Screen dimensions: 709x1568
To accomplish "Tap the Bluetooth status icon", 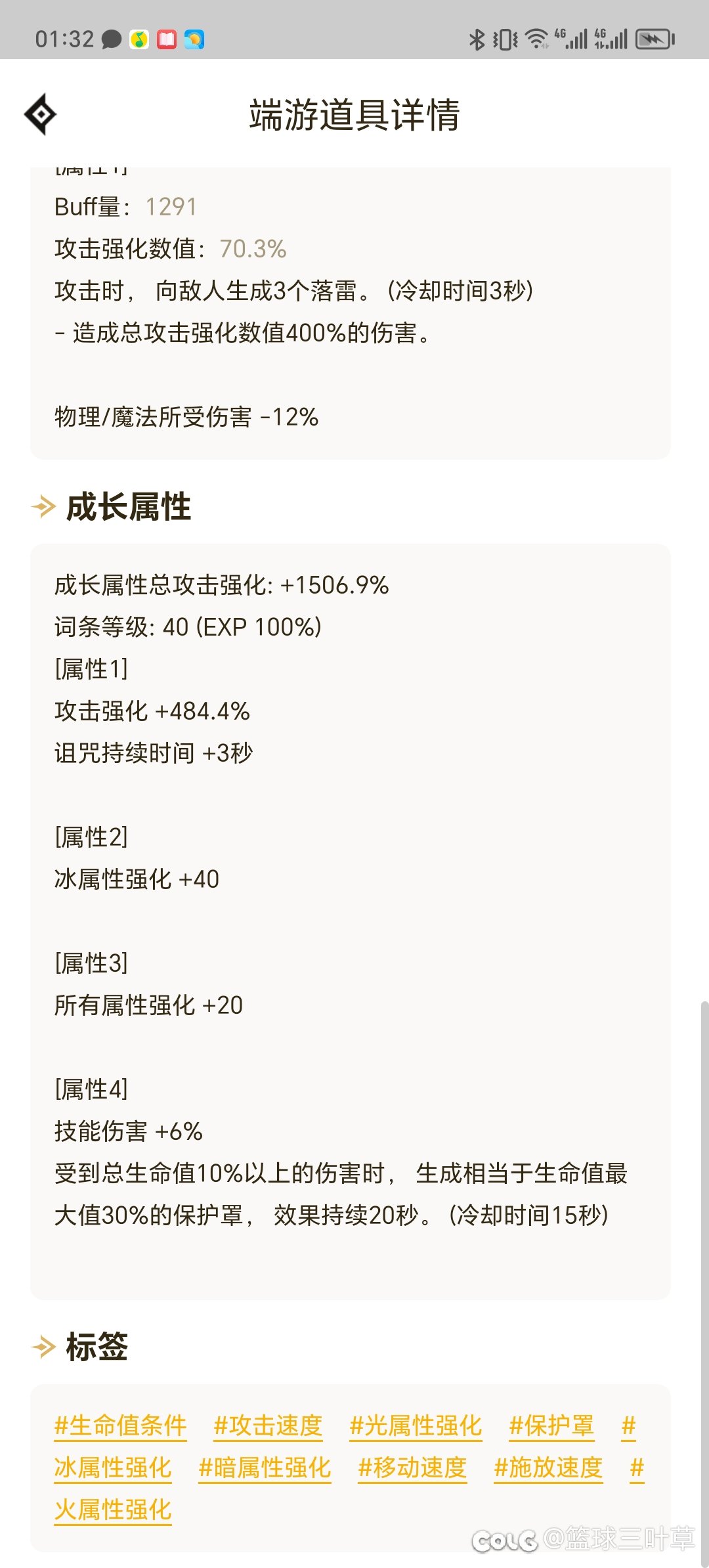I will (477, 39).
